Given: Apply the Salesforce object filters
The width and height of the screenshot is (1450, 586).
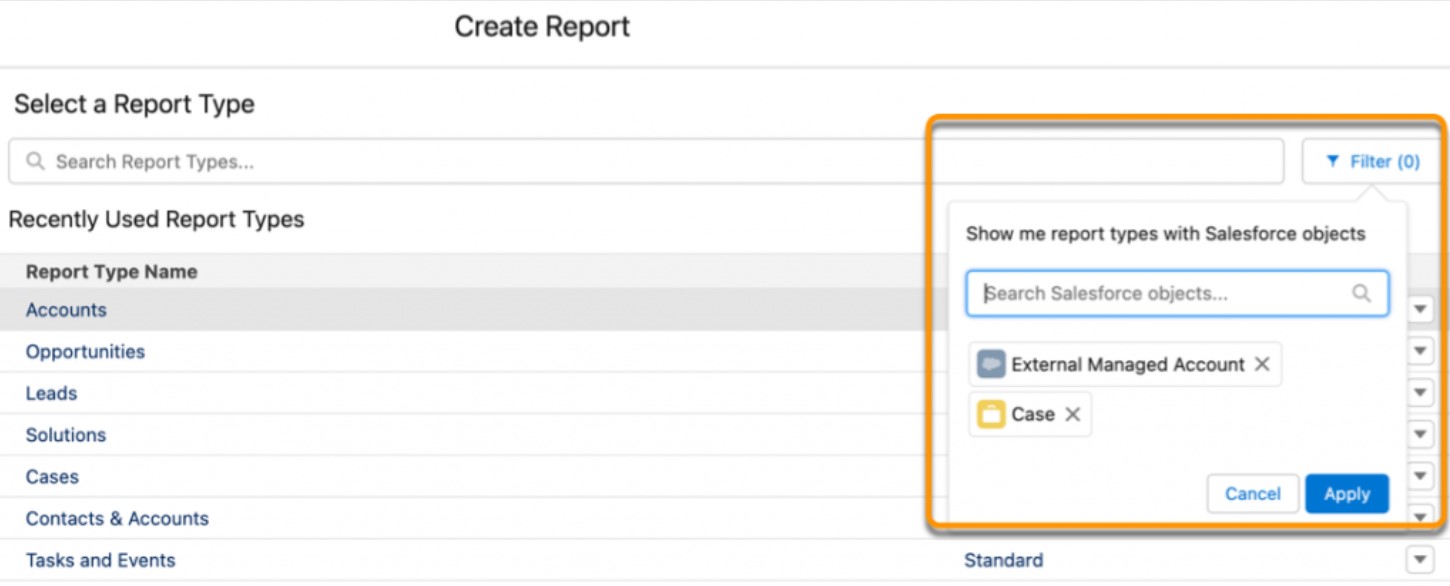Looking at the screenshot, I should 1346,493.
